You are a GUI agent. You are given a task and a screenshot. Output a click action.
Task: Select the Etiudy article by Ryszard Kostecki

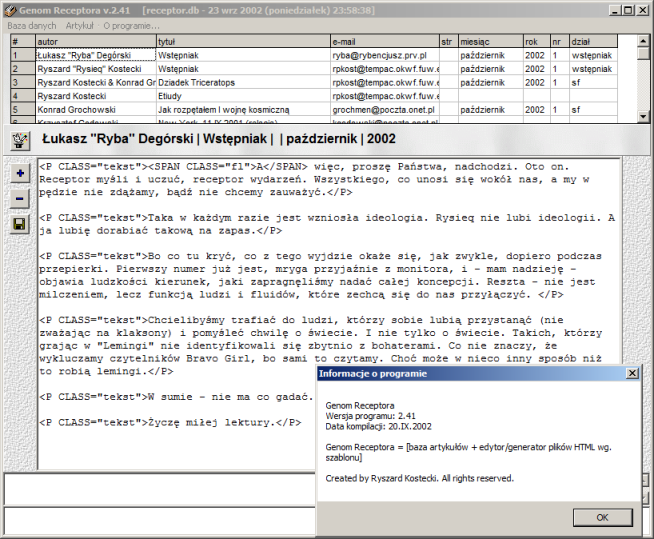pyautogui.click(x=240, y=95)
